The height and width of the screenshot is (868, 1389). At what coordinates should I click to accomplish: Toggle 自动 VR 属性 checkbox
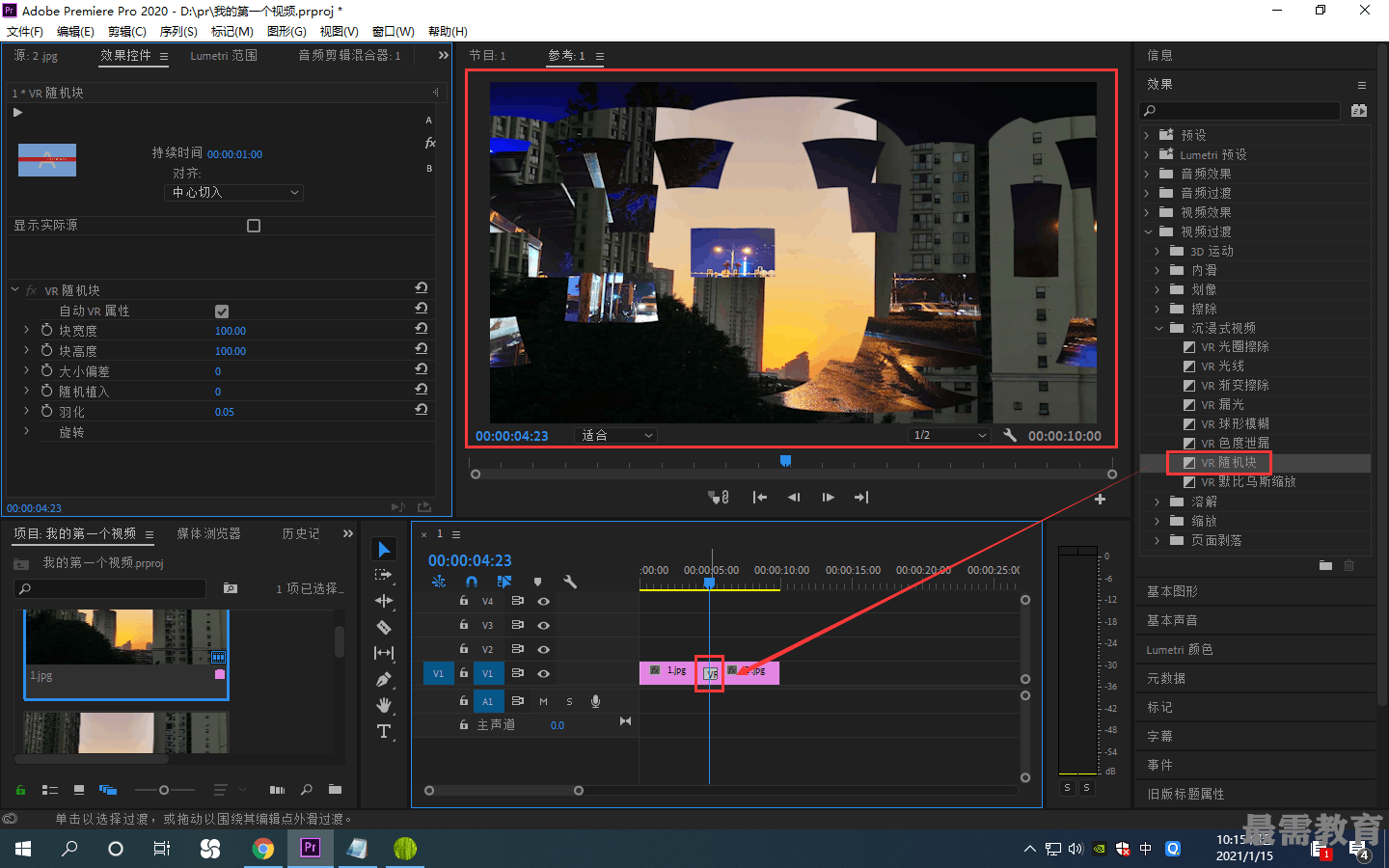point(222,311)
